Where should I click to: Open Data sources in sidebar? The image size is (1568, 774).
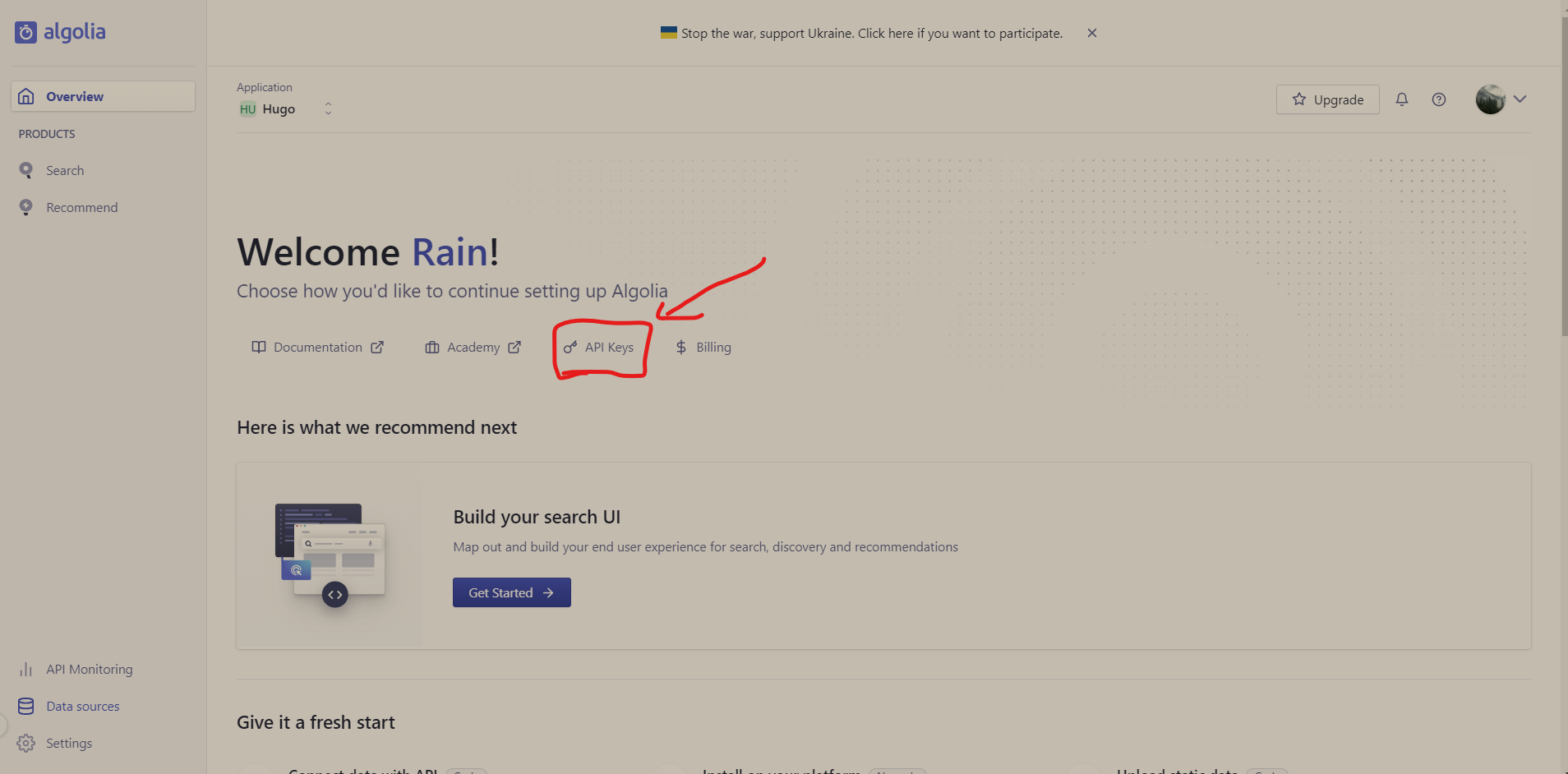(x=82, y=706)
